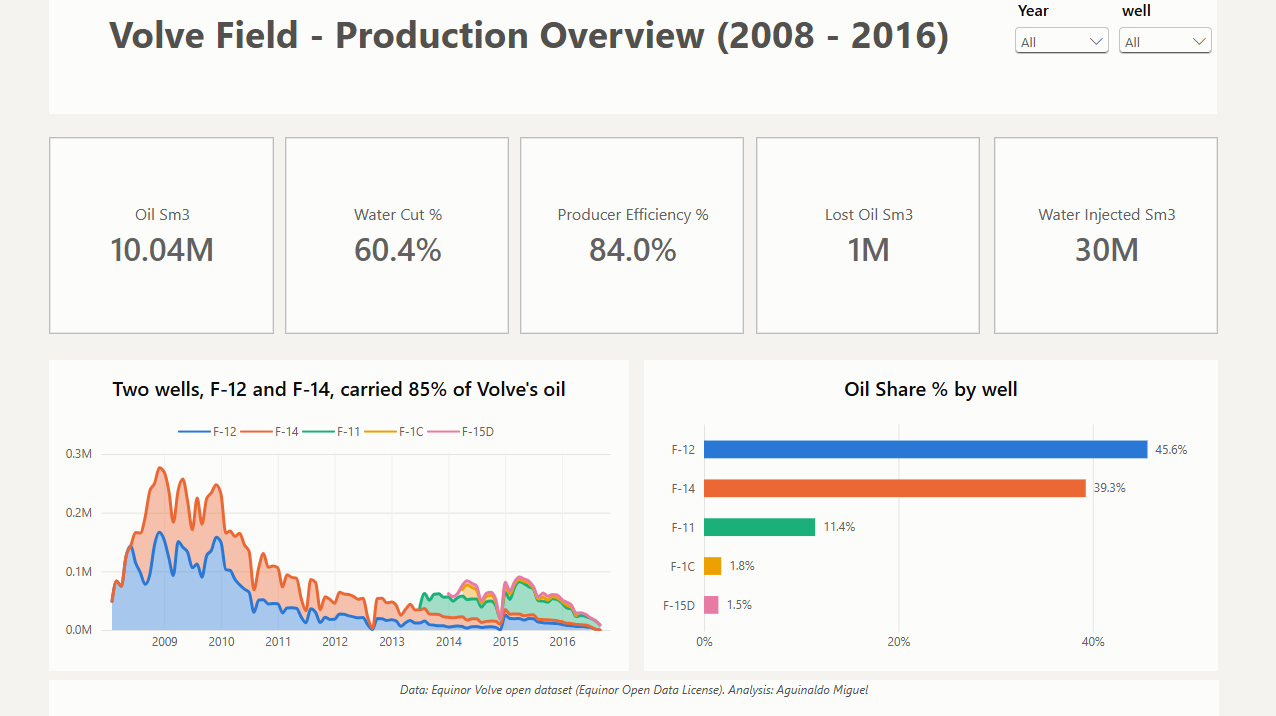This screenshot has height=716, width=1276.
Task: Click the F-14 category label on bar chart
Action: point(683,488)
